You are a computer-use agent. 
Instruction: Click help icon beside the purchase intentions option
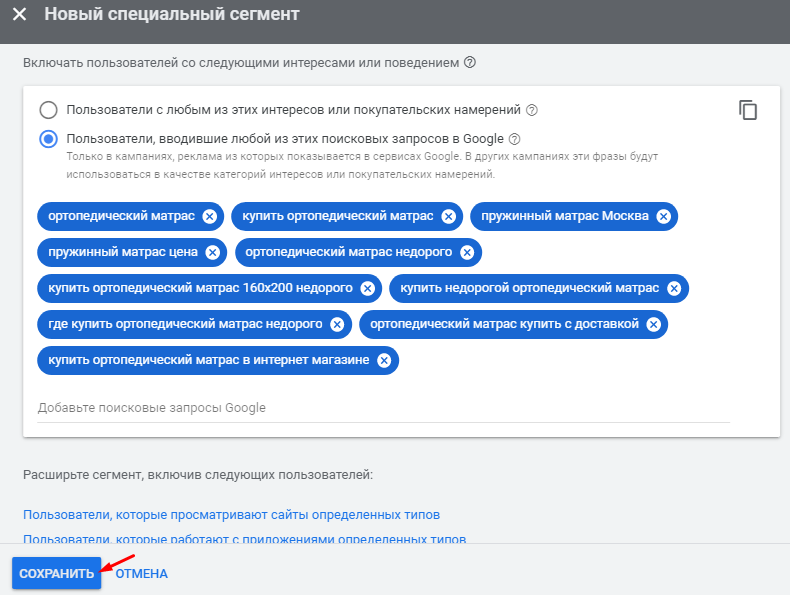point(532,110)
